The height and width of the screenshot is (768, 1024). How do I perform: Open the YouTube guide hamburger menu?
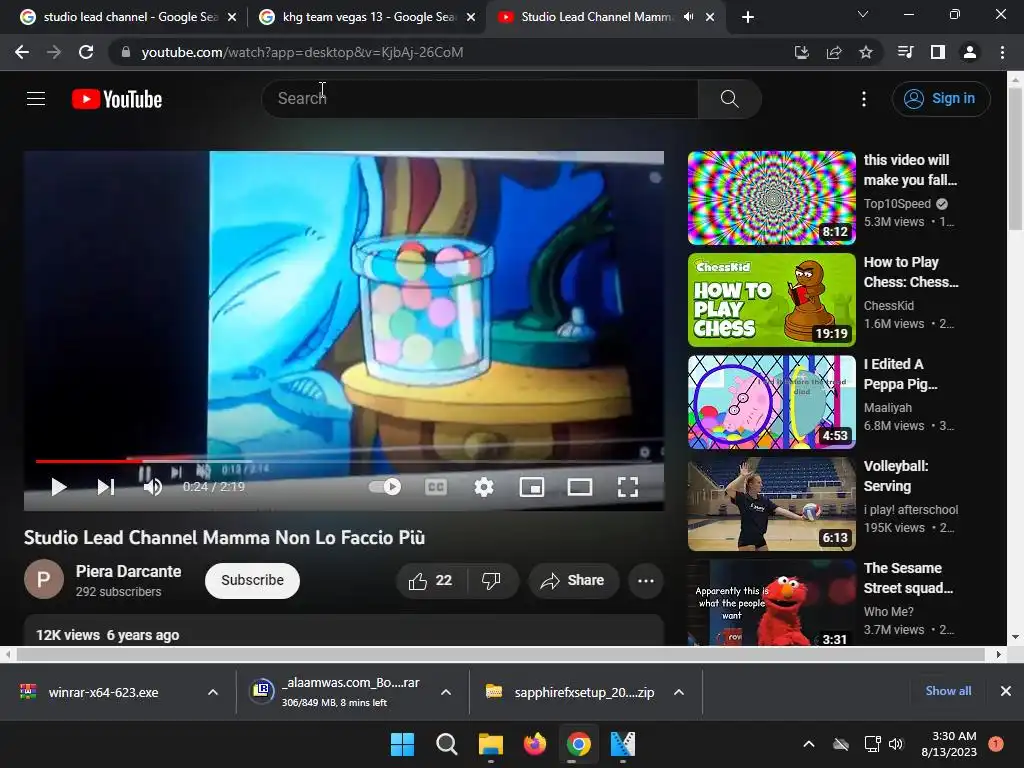pyautogui.click(x=36, y=99)
